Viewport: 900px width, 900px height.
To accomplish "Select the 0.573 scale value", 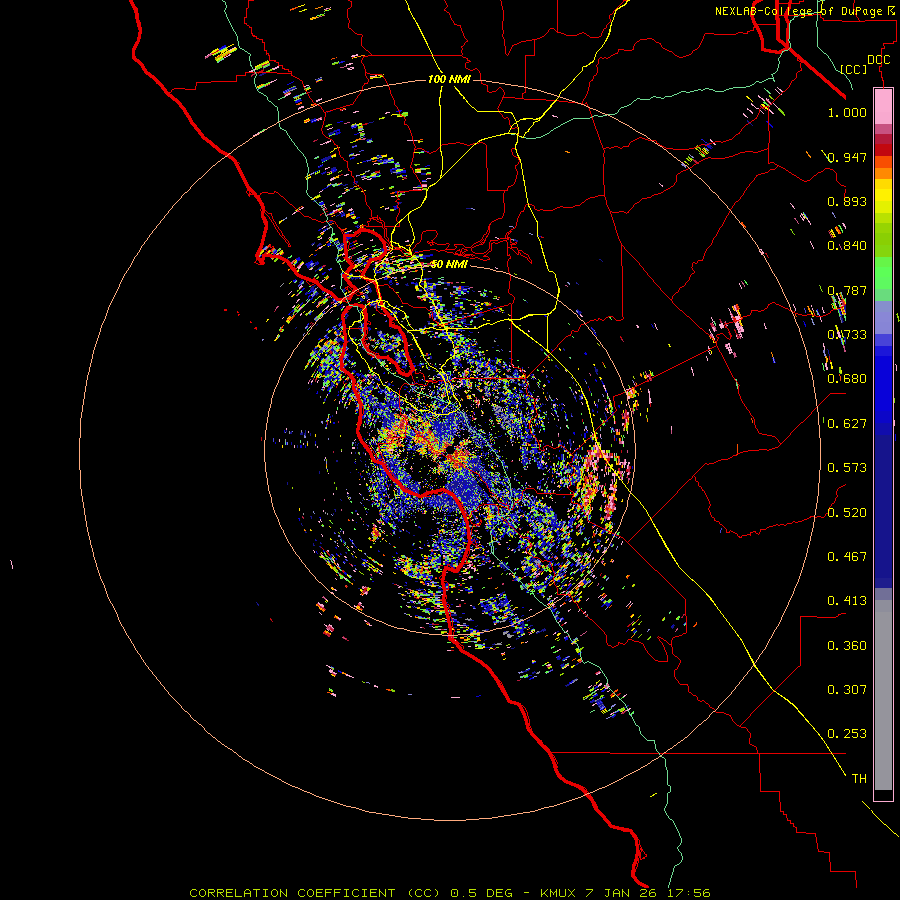I will click(847, 468).
